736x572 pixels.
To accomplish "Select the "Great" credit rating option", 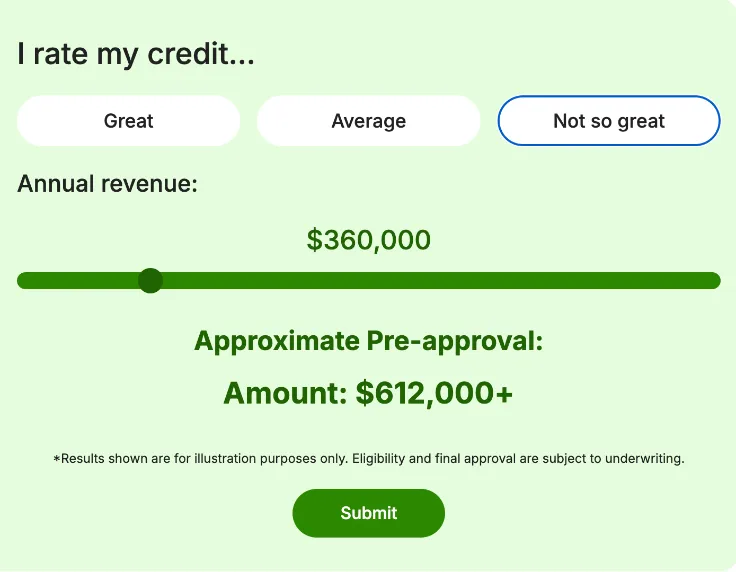I will [128, 121].
